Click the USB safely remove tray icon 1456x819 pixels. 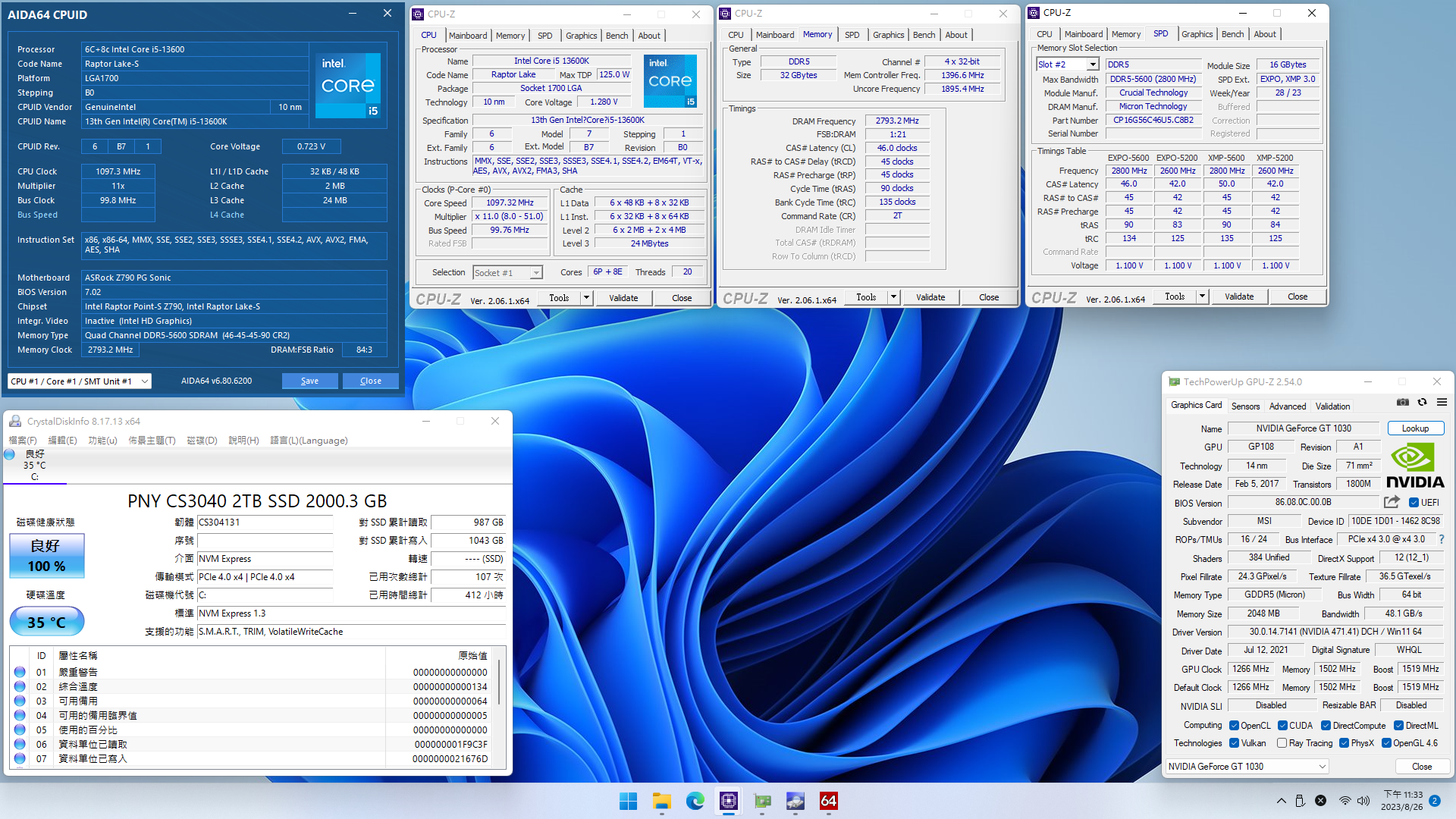tap(1300, 801)
